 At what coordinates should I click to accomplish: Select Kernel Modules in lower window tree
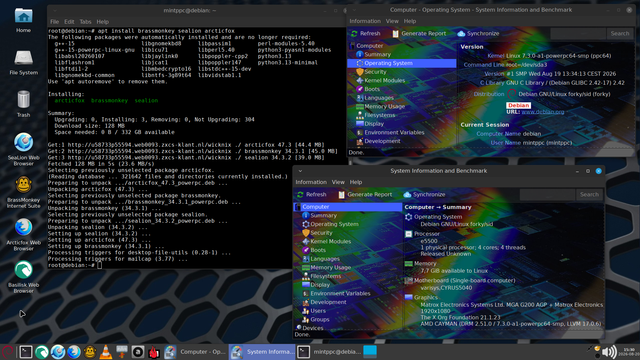point(330,242)
